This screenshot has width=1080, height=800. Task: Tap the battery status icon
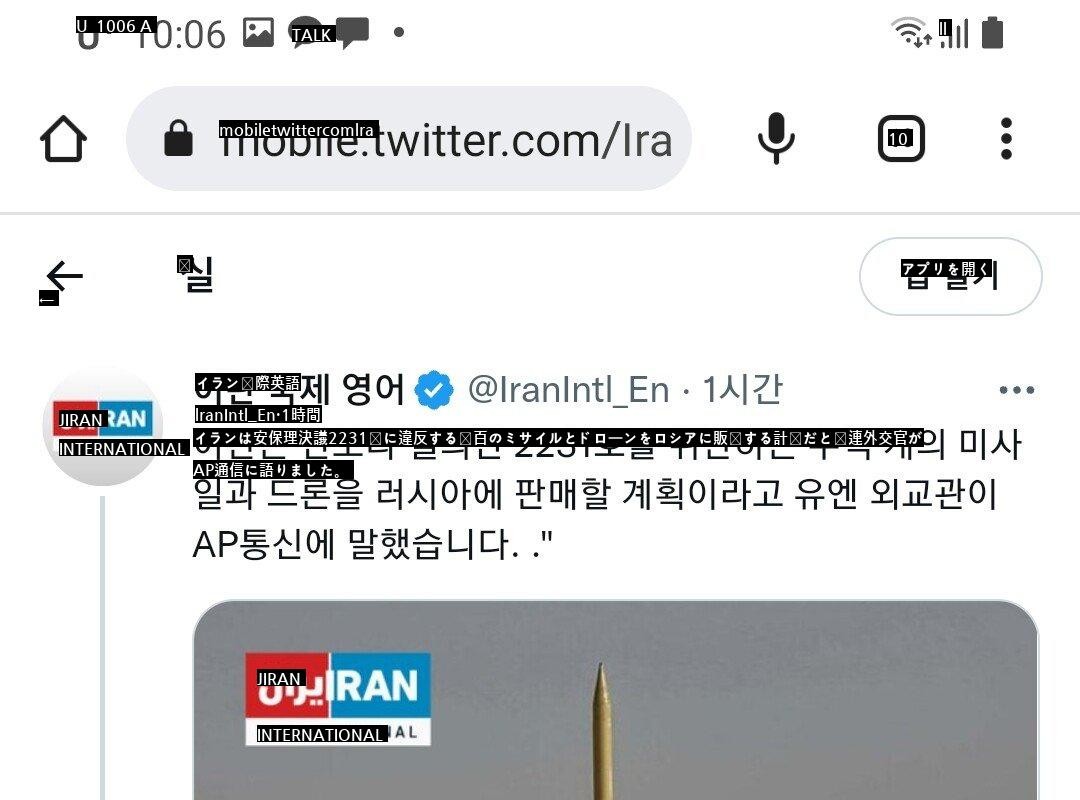(993, 32)
